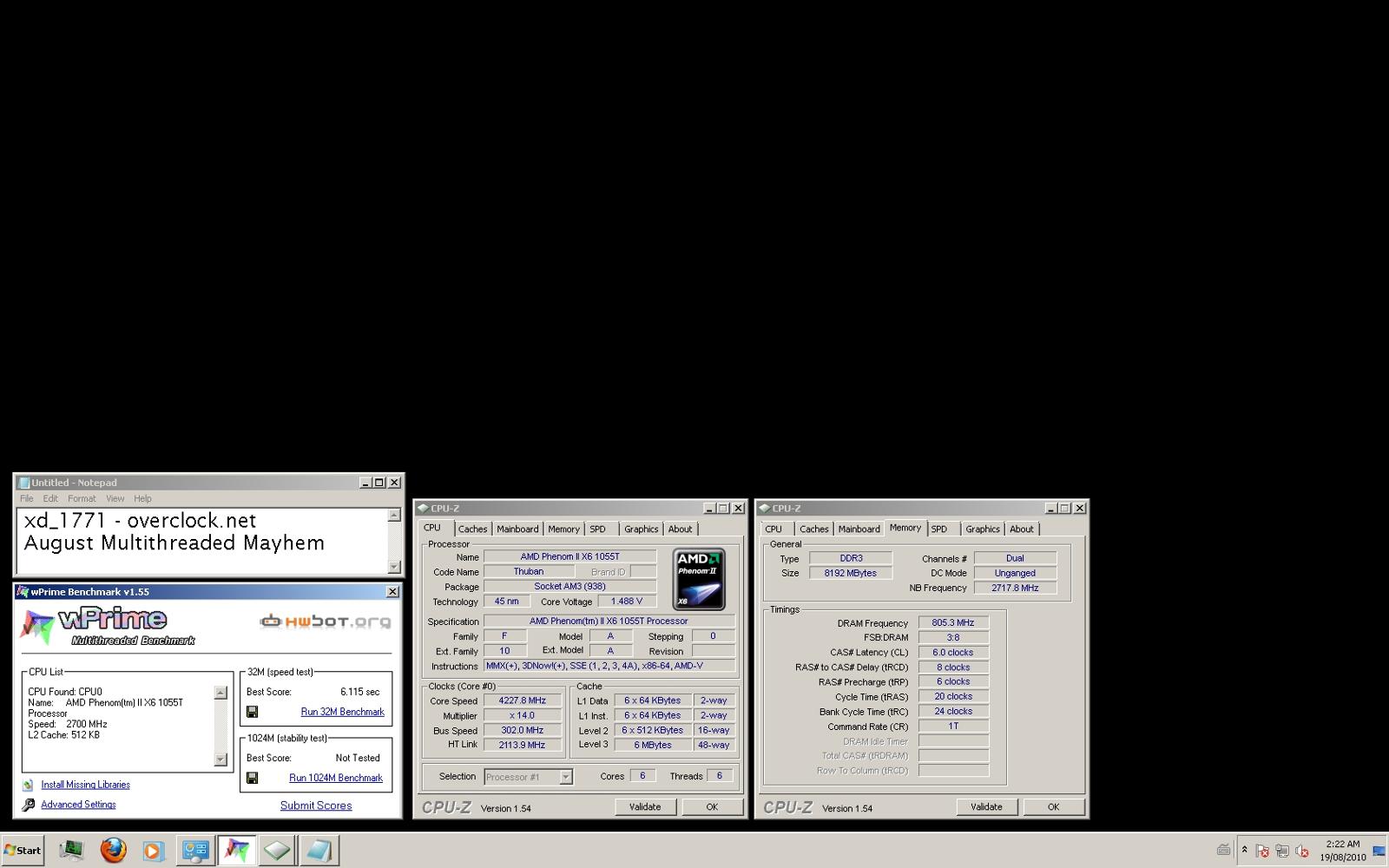
Task: Click the AMD Phenom II processor logo
Action: (x=699, y=579)
